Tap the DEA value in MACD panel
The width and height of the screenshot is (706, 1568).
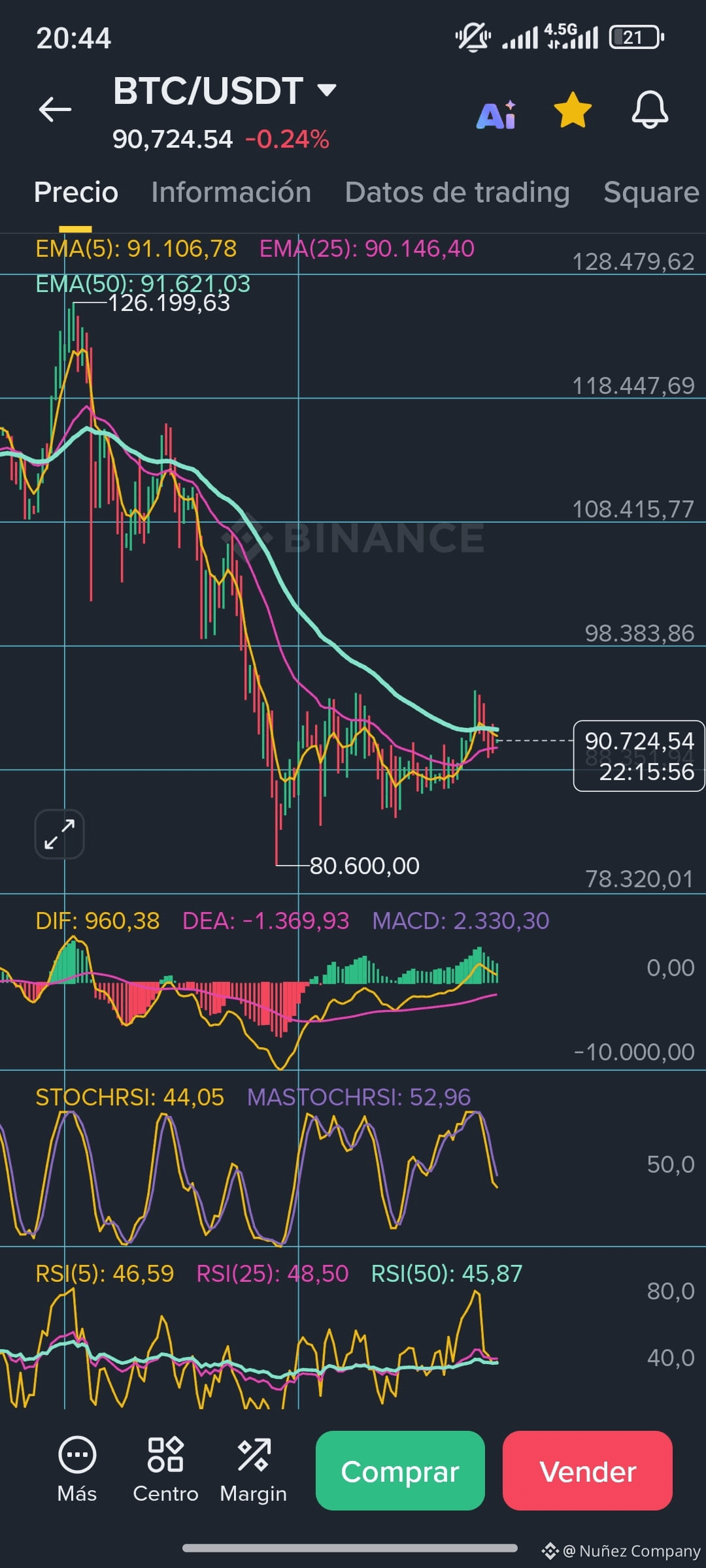coord(265,921)
